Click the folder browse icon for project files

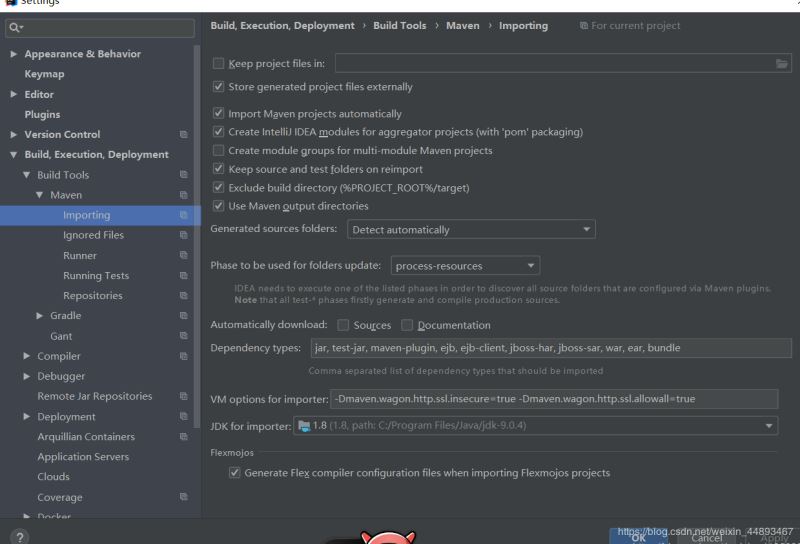click(781, 64)
